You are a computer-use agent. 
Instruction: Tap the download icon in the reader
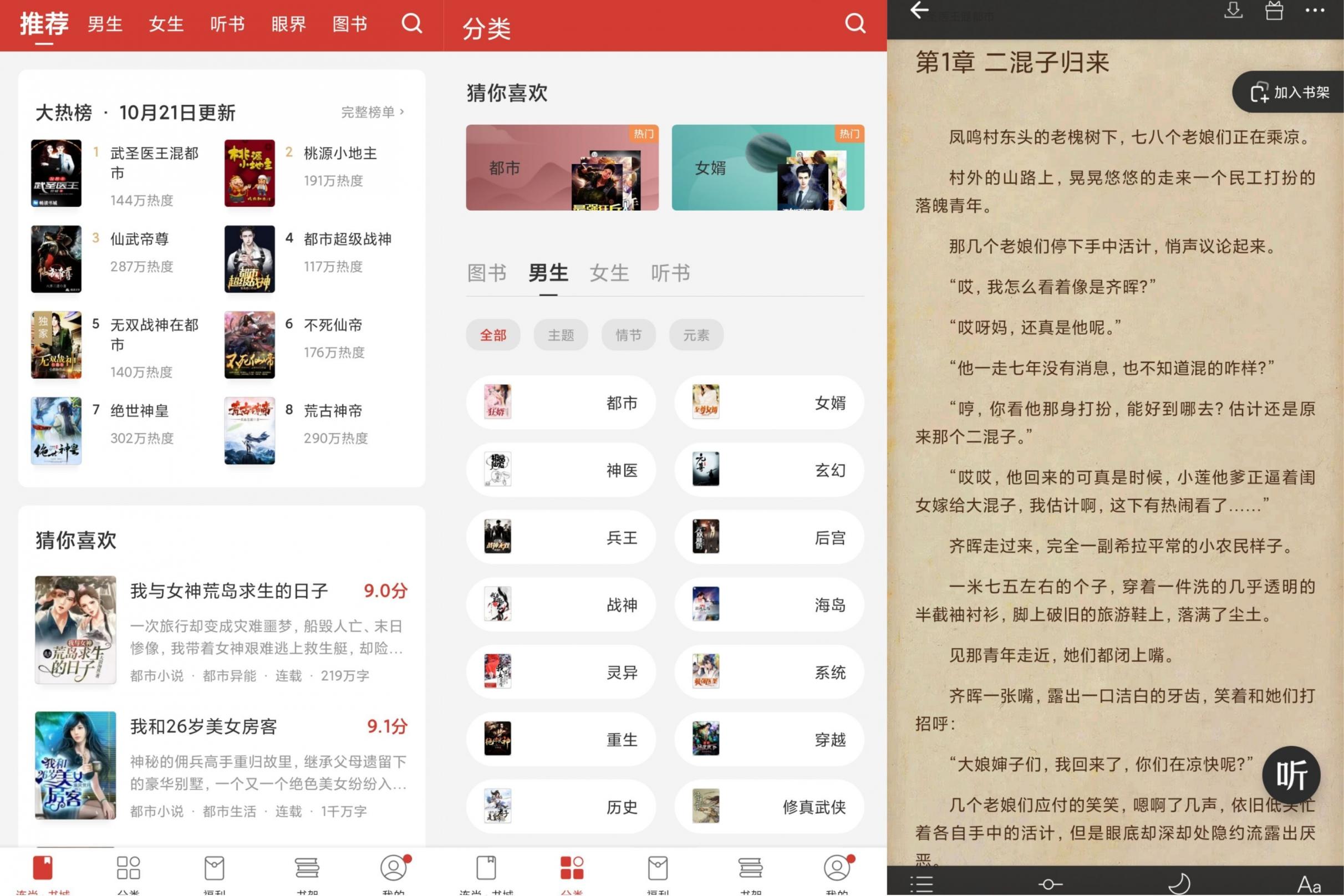1233,12
